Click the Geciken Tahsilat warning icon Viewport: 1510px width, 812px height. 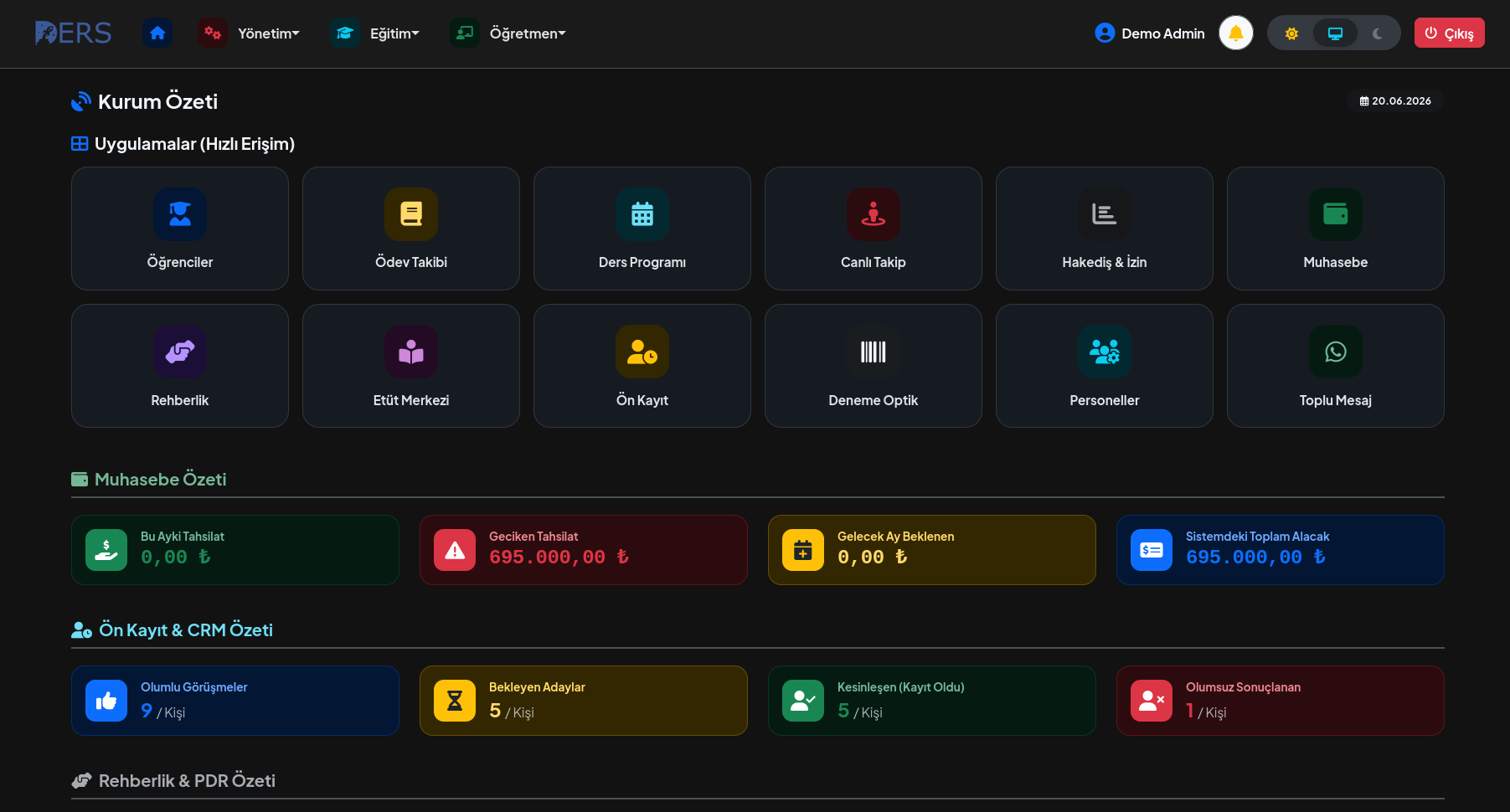455,550
